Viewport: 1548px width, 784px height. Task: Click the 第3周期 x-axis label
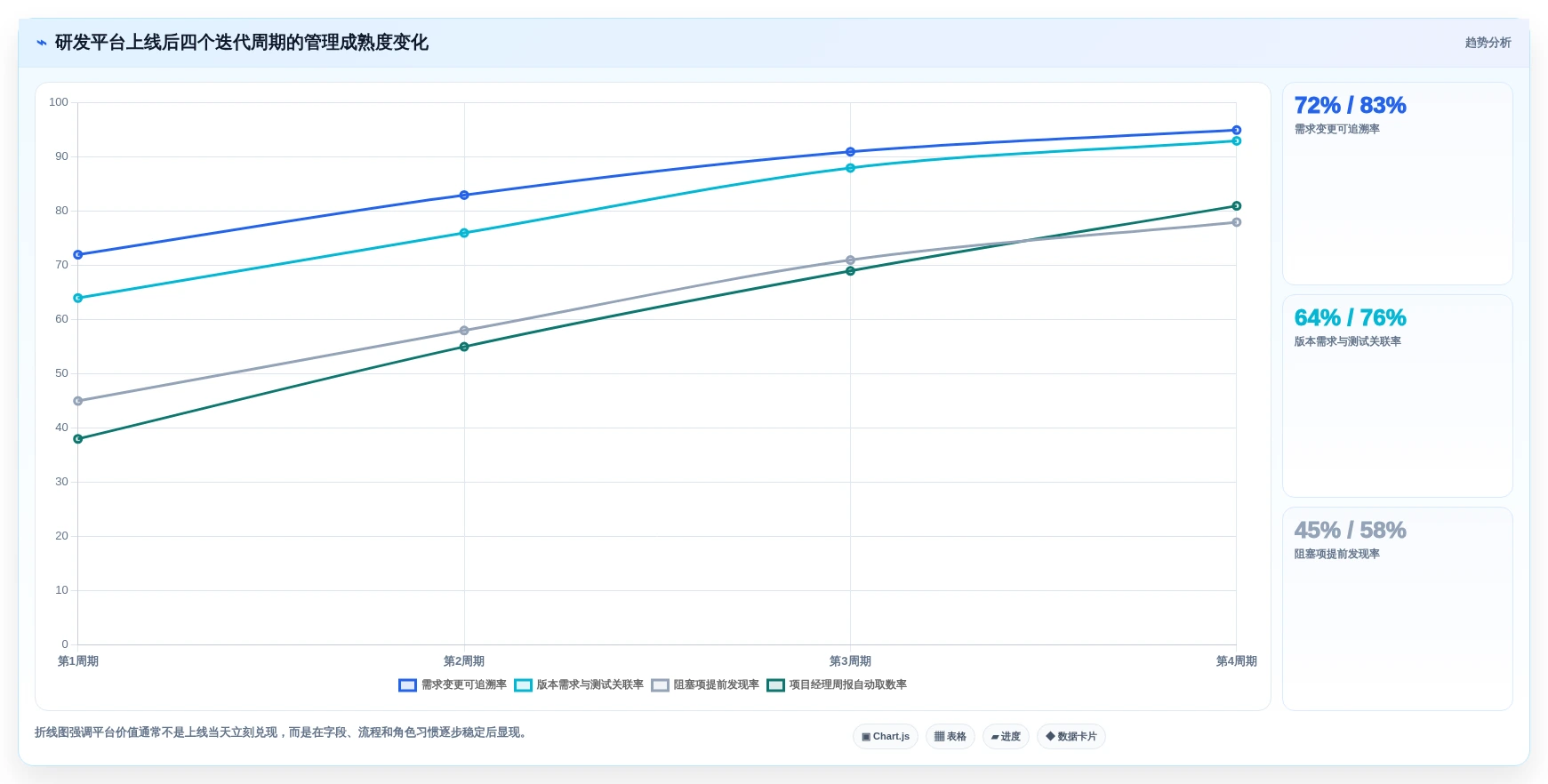(850, 661)
